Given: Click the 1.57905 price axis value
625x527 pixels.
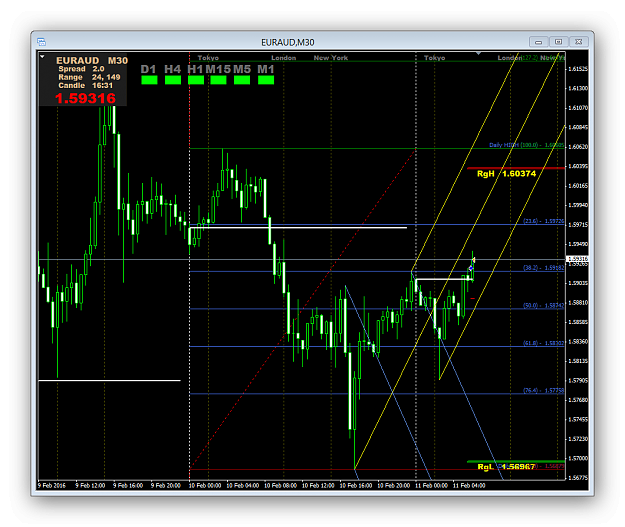Looking at the screenshot, I should (578, 380).
